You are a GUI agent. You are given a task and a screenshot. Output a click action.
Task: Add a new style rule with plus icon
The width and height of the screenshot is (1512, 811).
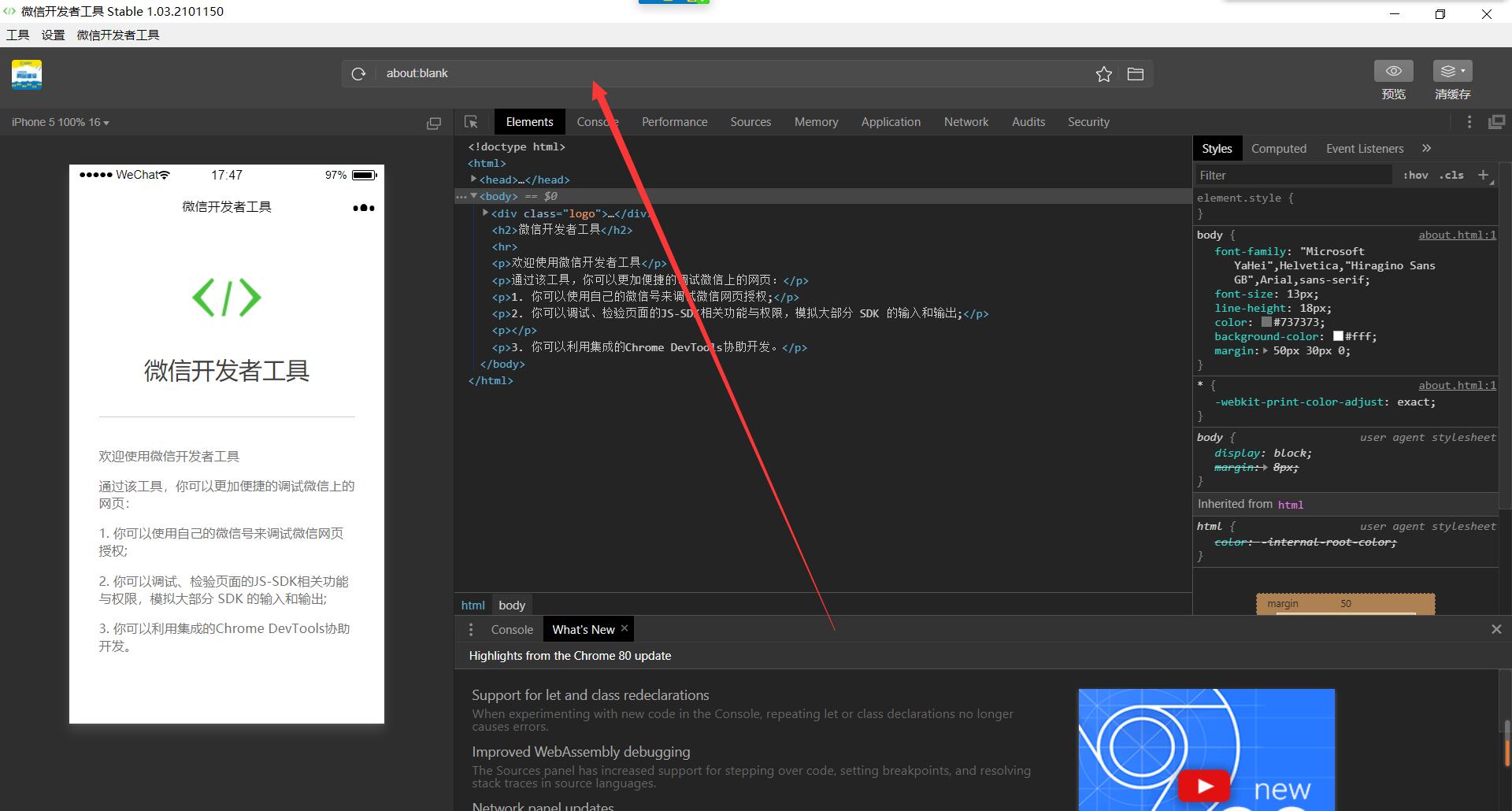(x=1483, y=175)
